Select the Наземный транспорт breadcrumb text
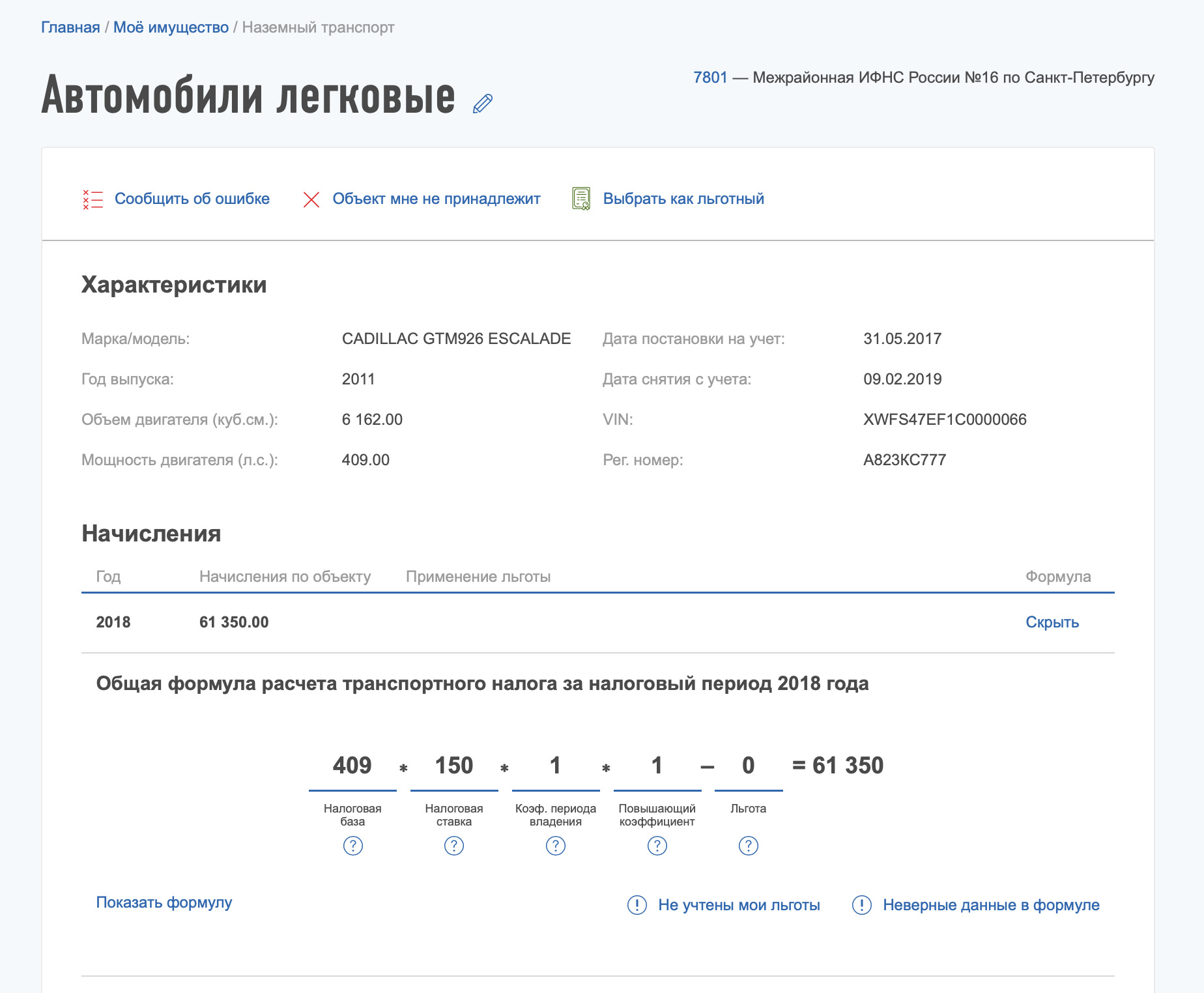Viewport: 1204px width, 993px height. pyautogui.click(x=318, y=27)
